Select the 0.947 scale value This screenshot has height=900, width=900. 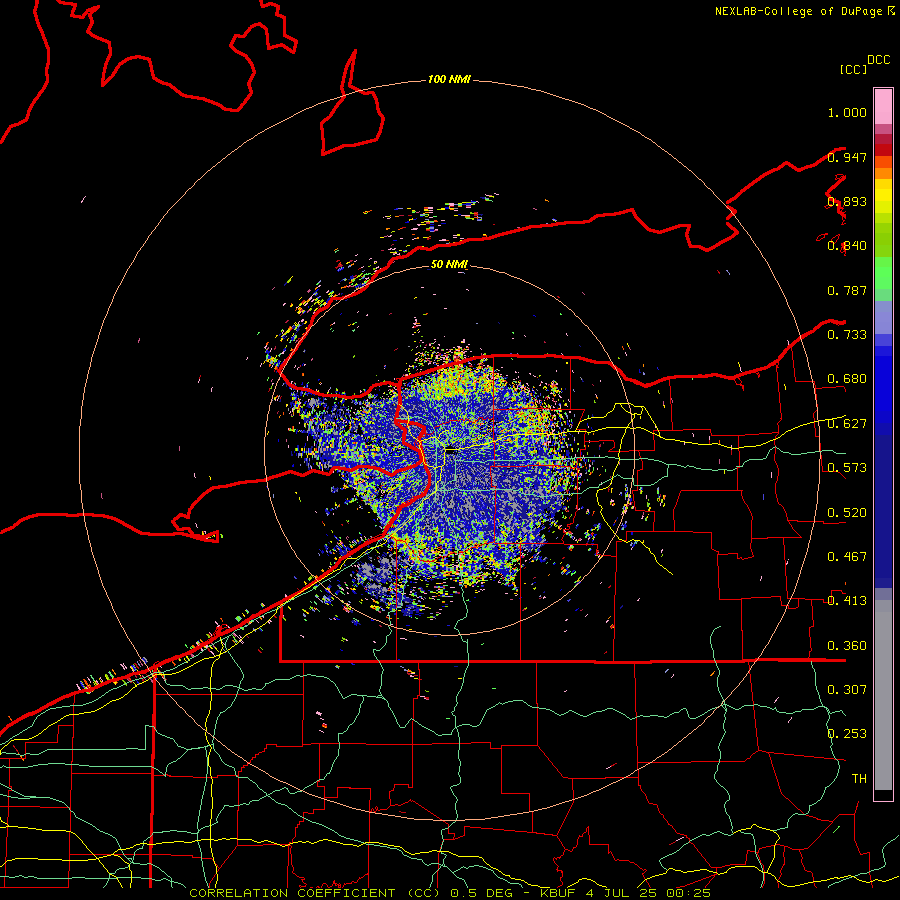[x=847, y=157]
